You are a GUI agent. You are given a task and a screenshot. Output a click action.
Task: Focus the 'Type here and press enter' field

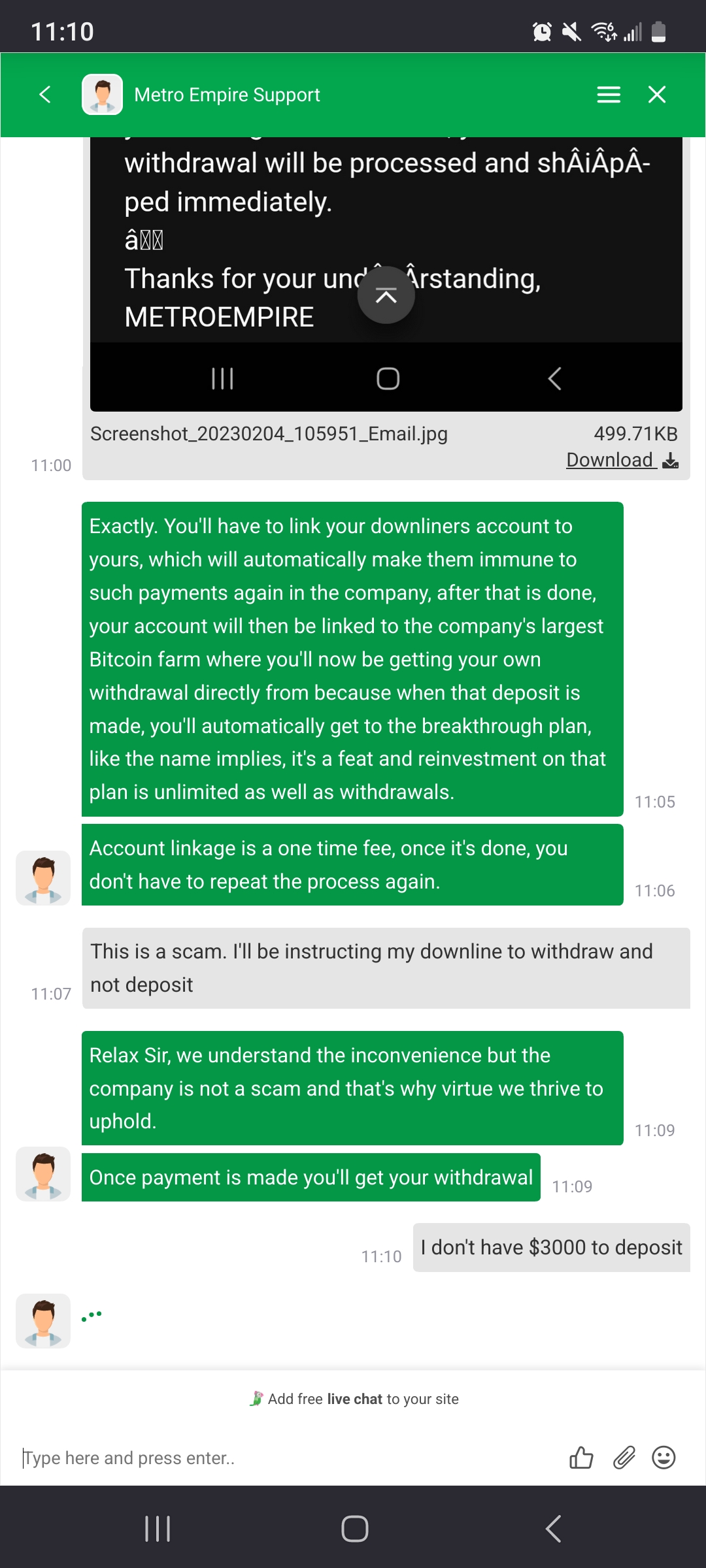click(x=288, y=1458)
